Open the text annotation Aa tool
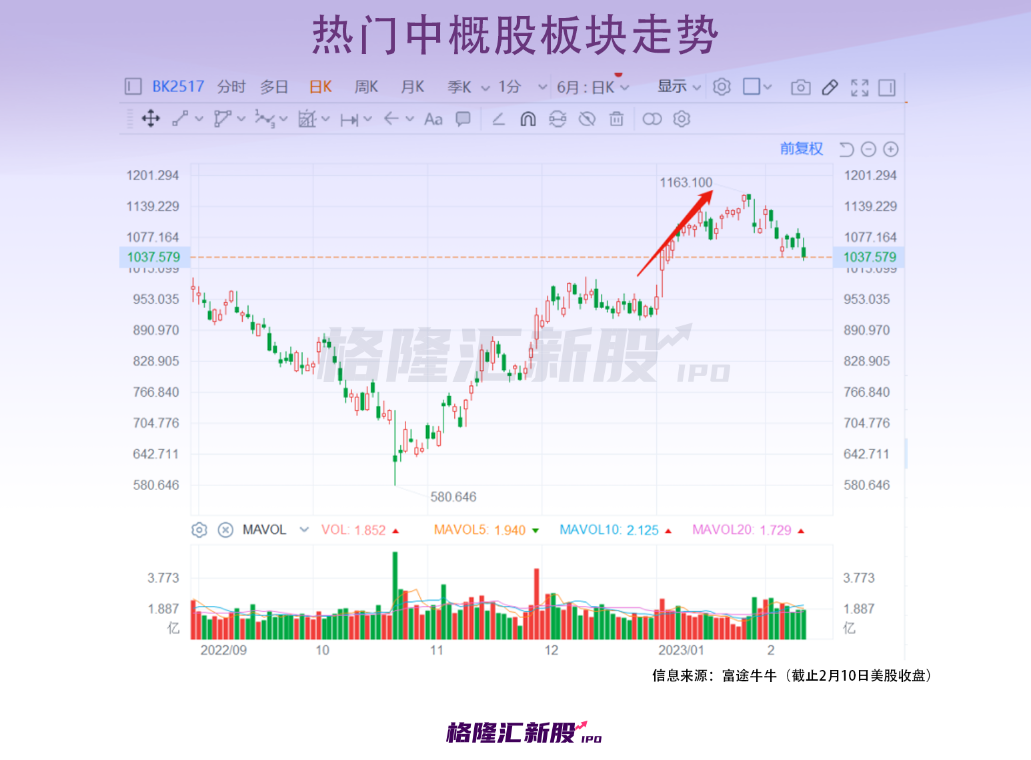 click(433, 120)
